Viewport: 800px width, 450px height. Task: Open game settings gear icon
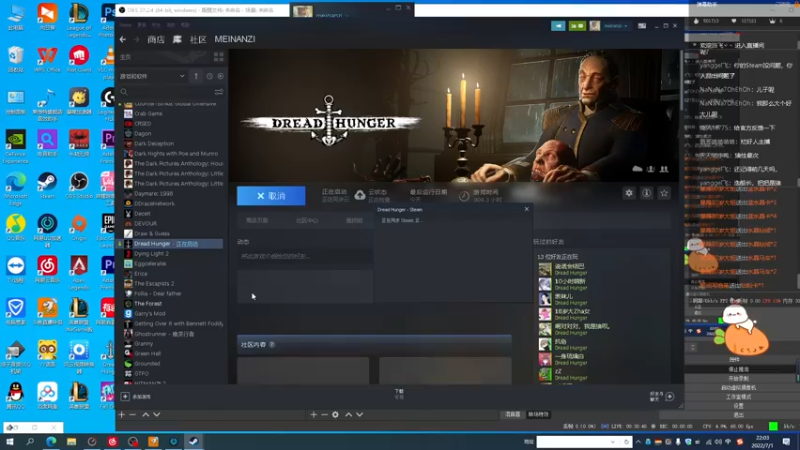[629, 193]
